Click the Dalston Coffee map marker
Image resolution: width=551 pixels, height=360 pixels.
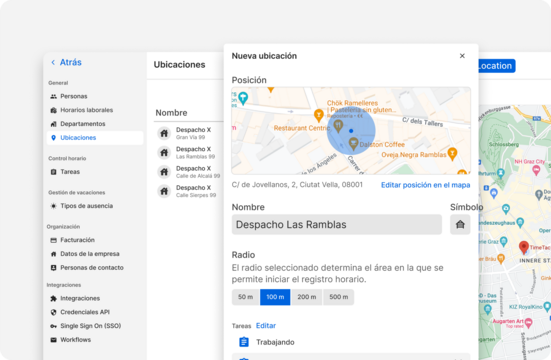(354, 144)
